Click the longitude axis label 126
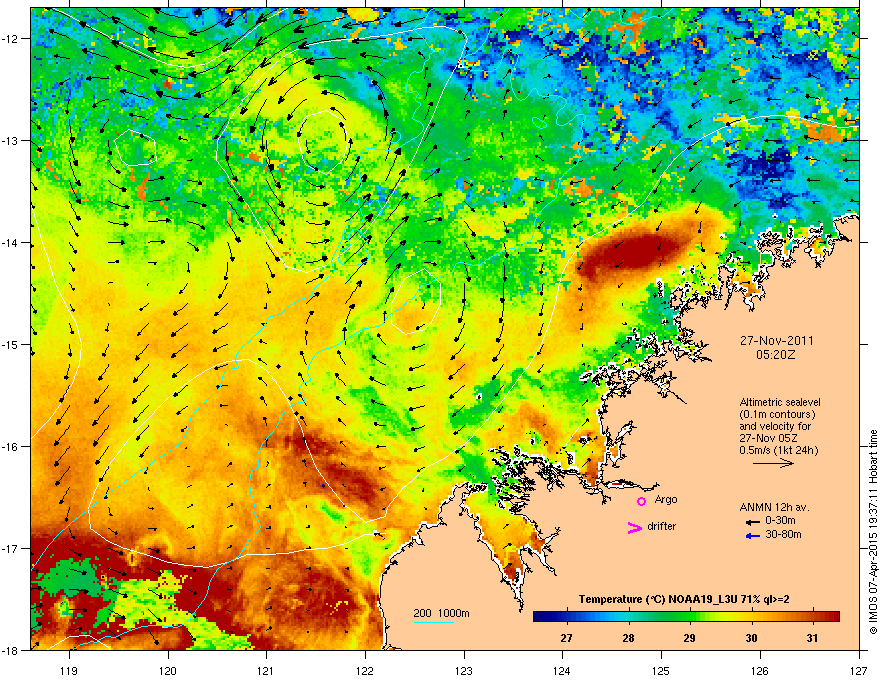The width and height of the screenshot is (880, 680). (760, 670)
